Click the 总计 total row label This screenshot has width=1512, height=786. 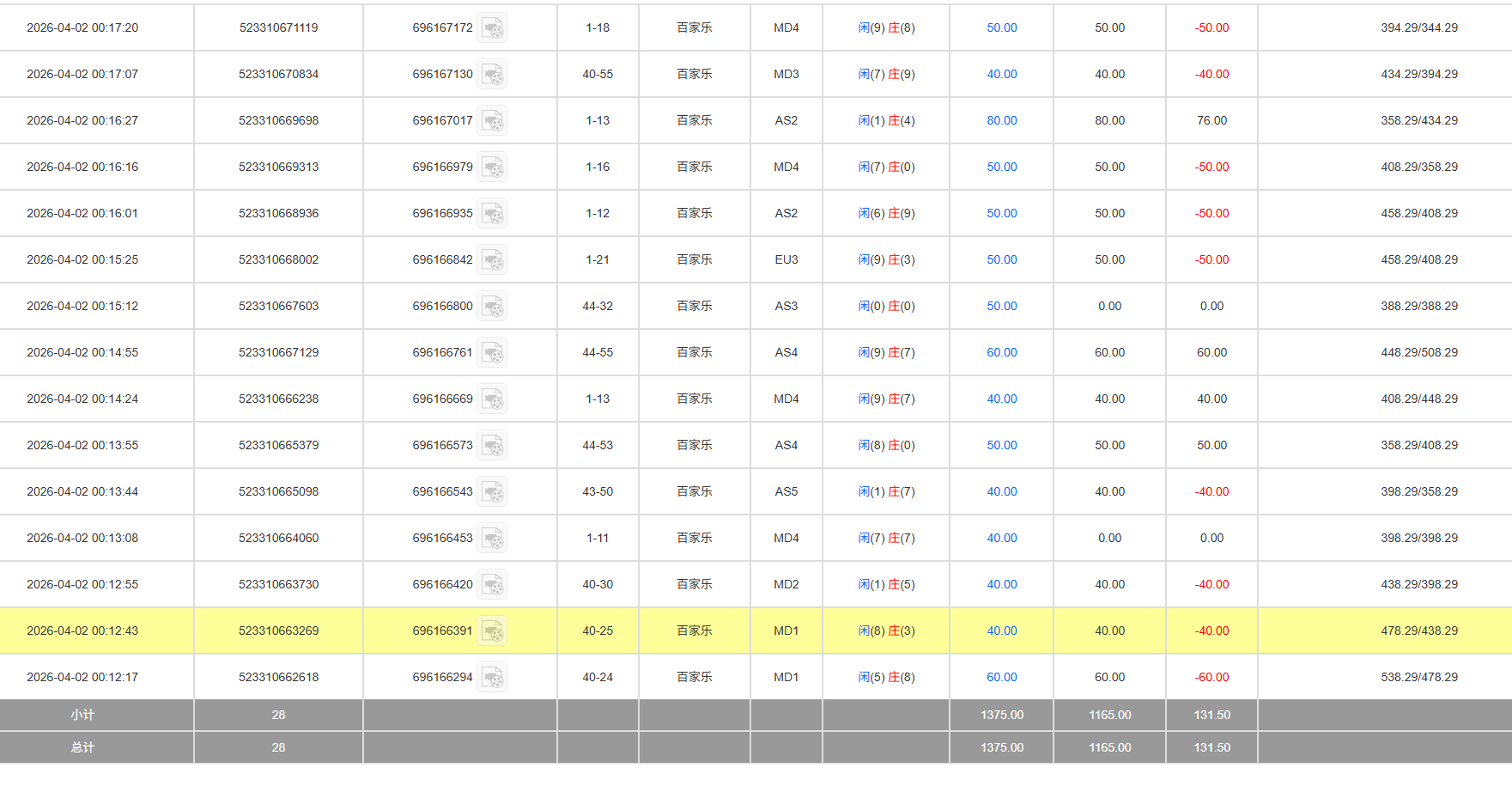82,747
